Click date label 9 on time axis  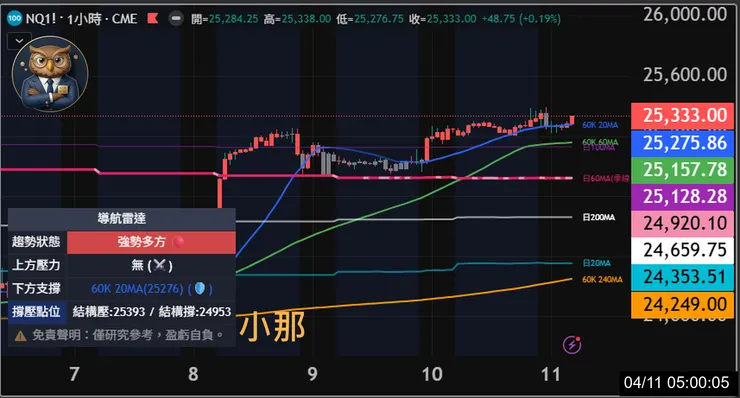312,374
